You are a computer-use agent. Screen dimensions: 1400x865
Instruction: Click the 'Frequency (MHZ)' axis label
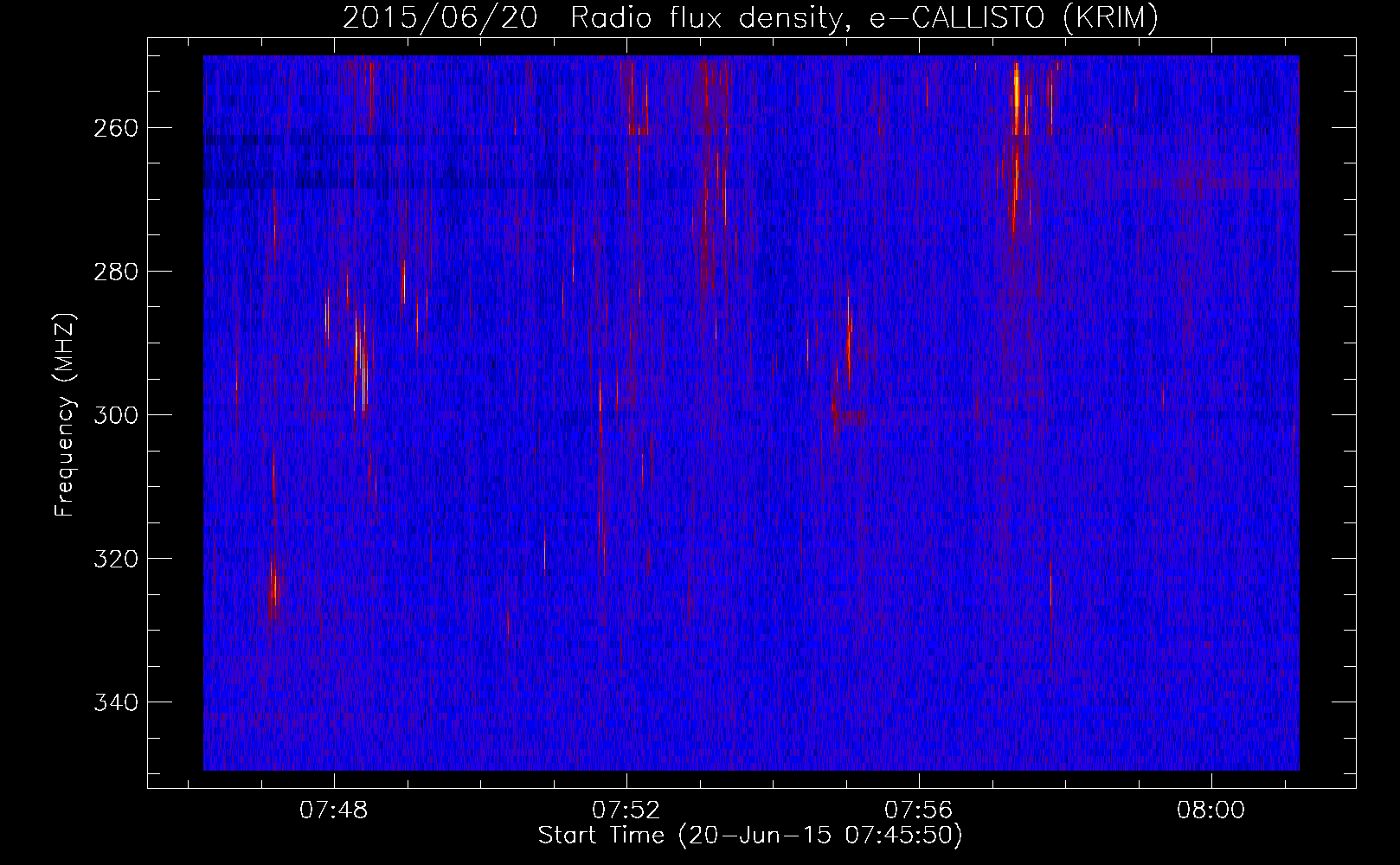coord(65,414)
